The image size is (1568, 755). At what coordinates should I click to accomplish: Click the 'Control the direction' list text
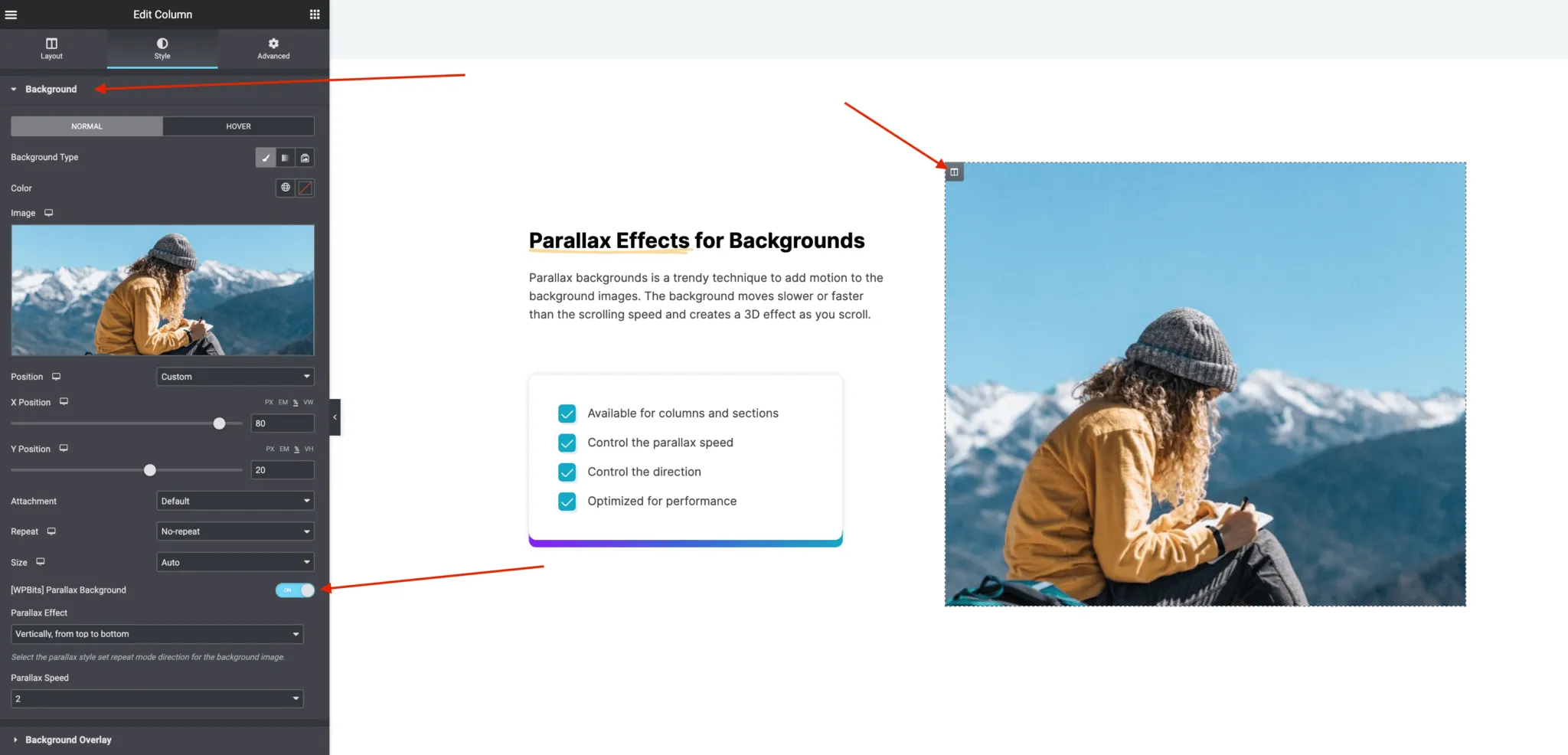[x=645, y=472]
